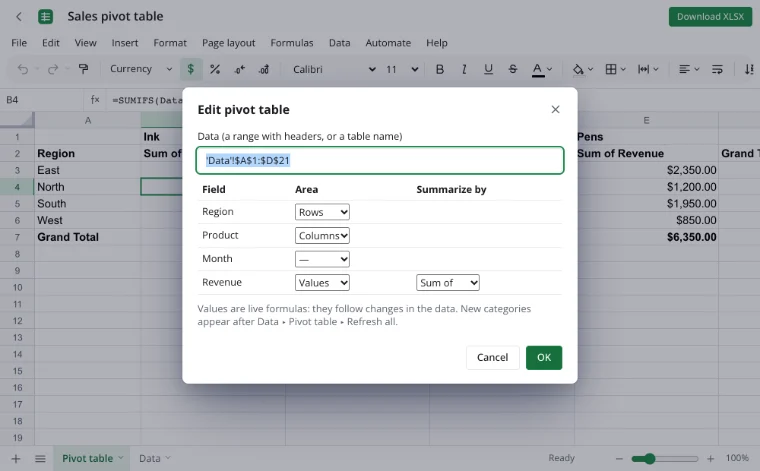Open the Month area dropdown
Viewport: 760px width, 471px height.
click(x=322, y=259)
